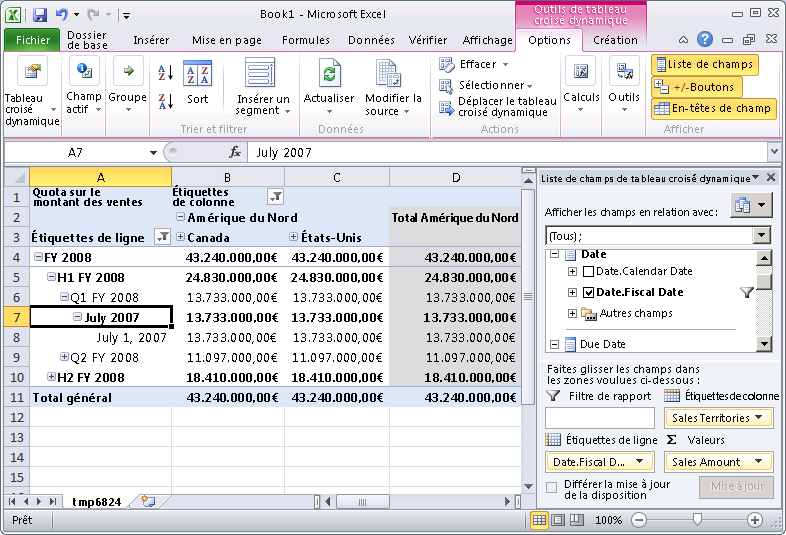Open the Sélectionner menu
This screenshot has height=535, width=786.
coord(485,85)
